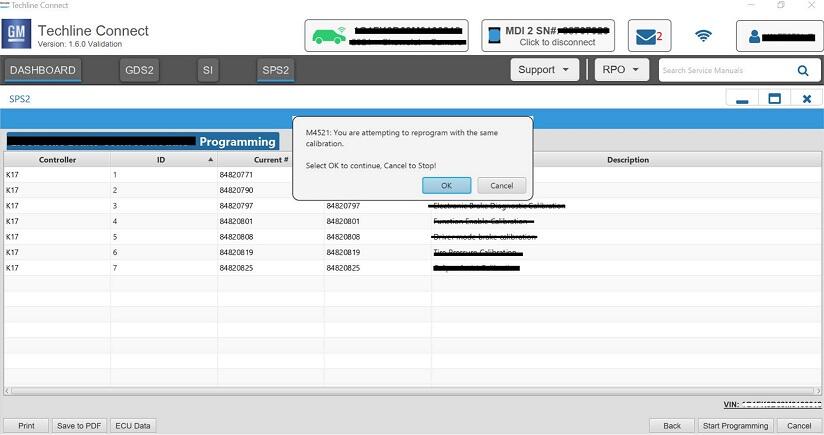Viewport: 824px width, 435px height.
Task: Click Save to PDF button
Action: click(79, 425)
